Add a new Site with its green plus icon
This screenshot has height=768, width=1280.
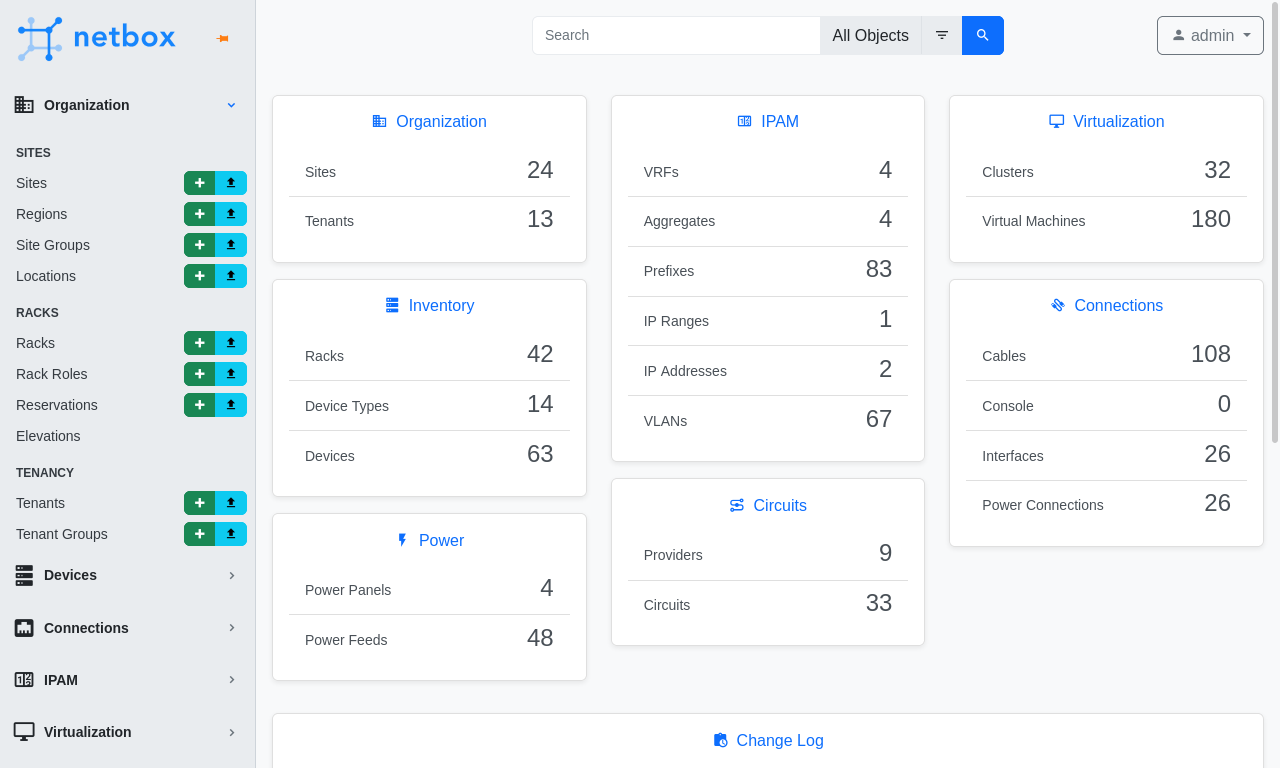tap(199, 183)
